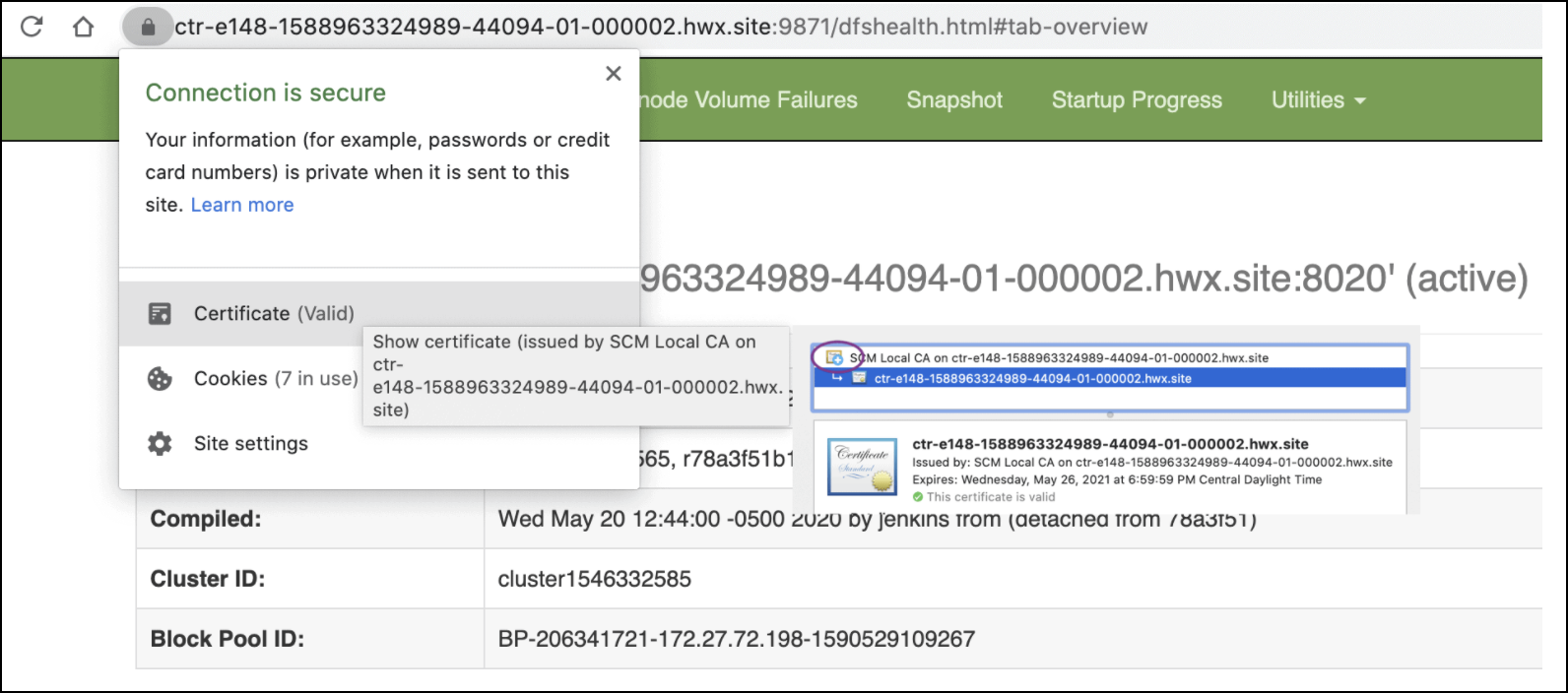Click the browser reload icon

pos(32,27)
